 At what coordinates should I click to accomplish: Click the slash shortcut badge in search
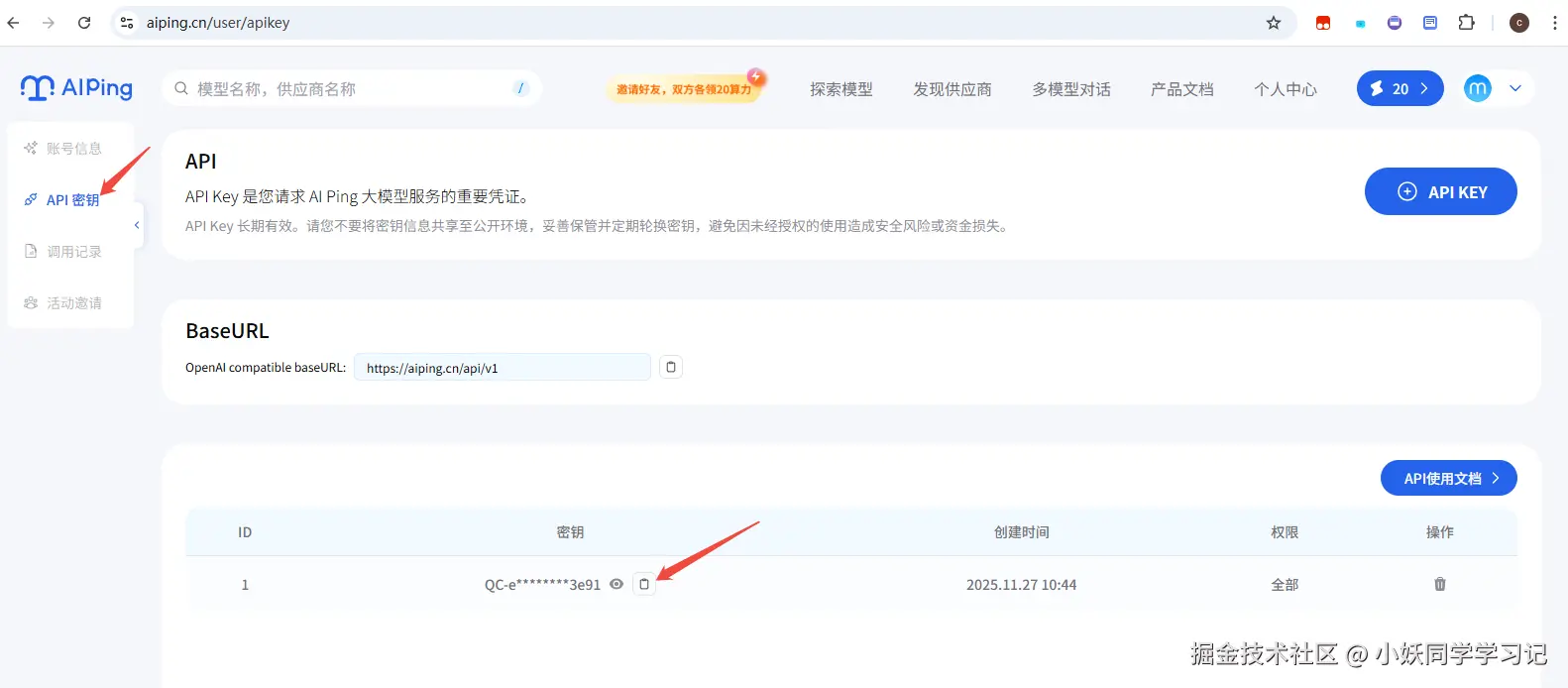[x=521, y=88]
